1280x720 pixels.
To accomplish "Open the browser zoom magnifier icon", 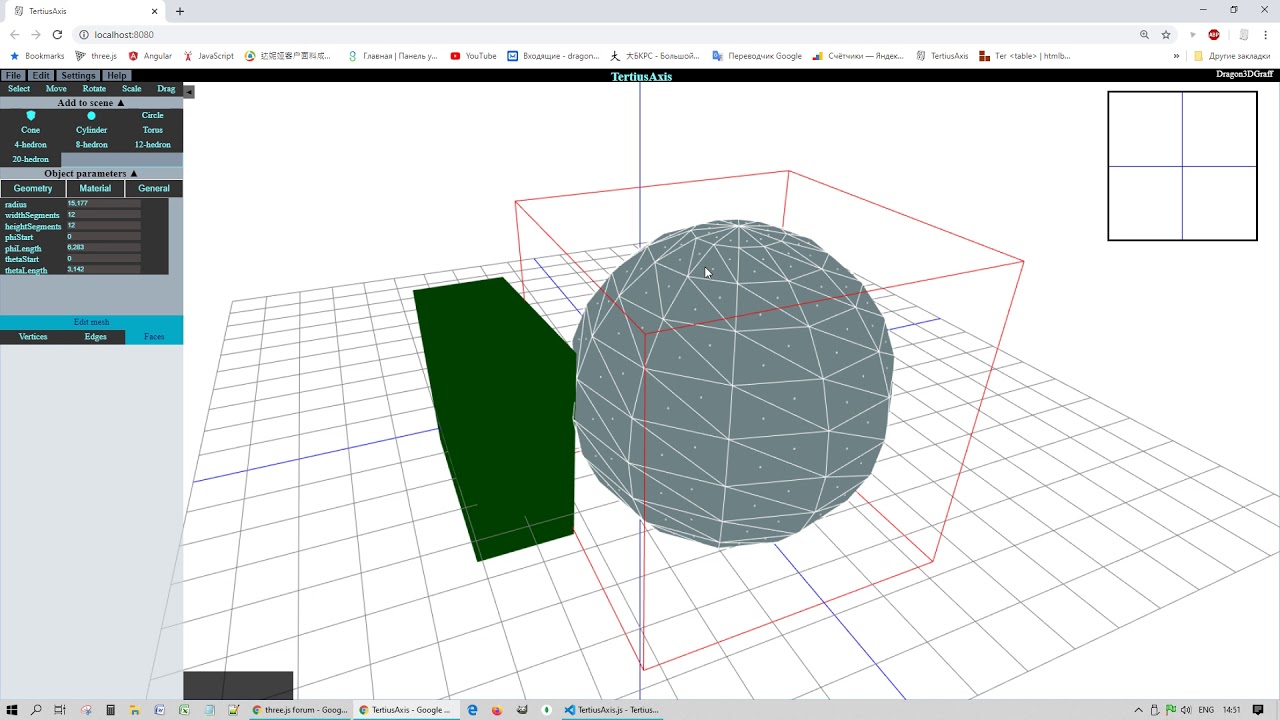I will pyautogui.click(x=1145, y=35).
